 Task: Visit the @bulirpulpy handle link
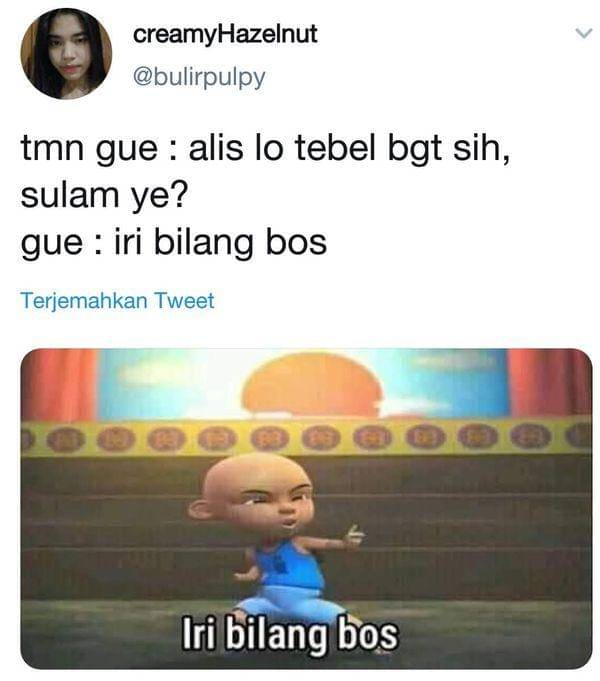[199, 77]
